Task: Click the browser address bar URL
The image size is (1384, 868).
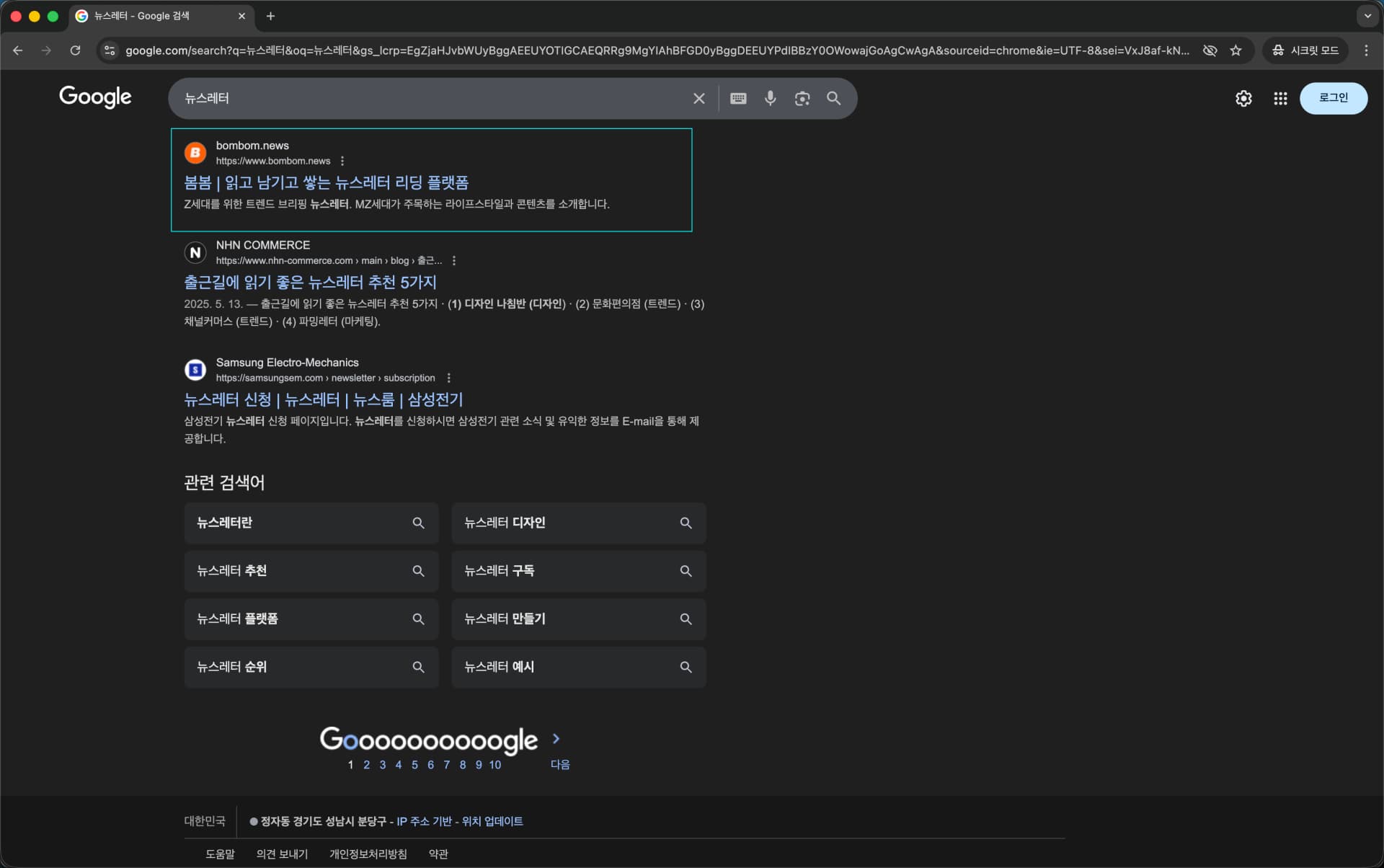Action: [657, 50]
